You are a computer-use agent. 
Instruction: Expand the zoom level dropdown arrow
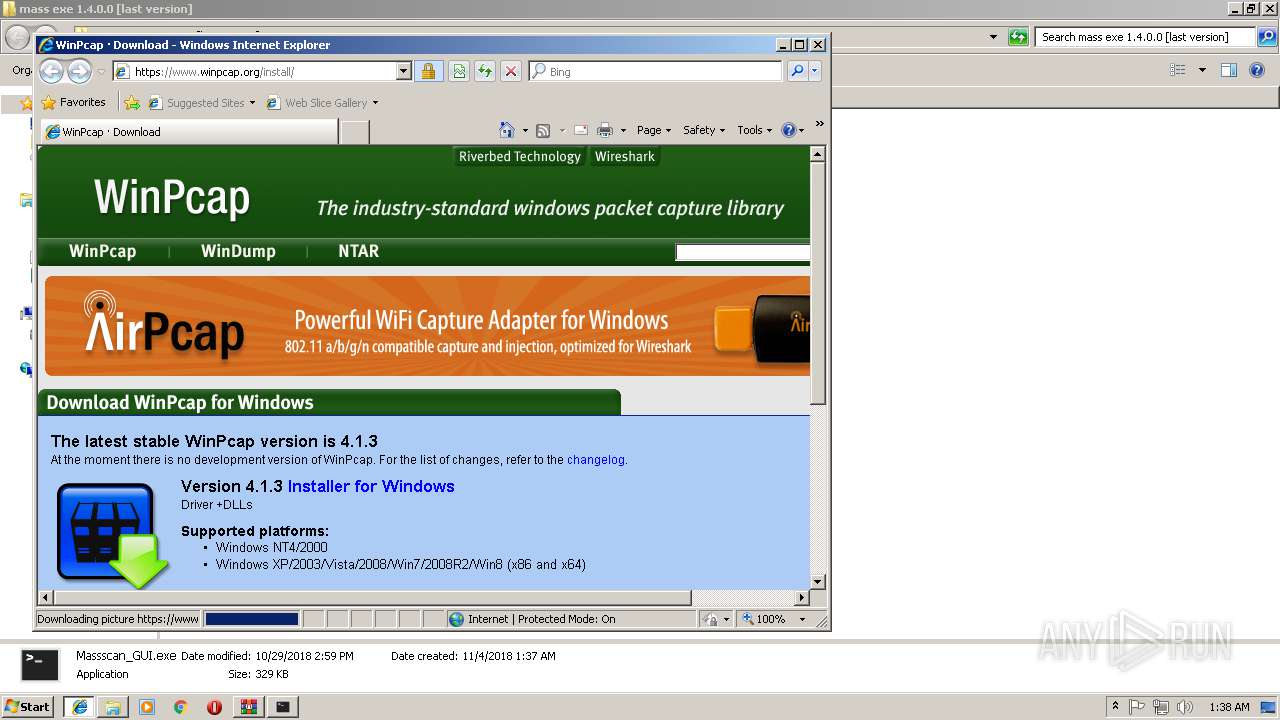pyautogui.click(x=802, y=619)
